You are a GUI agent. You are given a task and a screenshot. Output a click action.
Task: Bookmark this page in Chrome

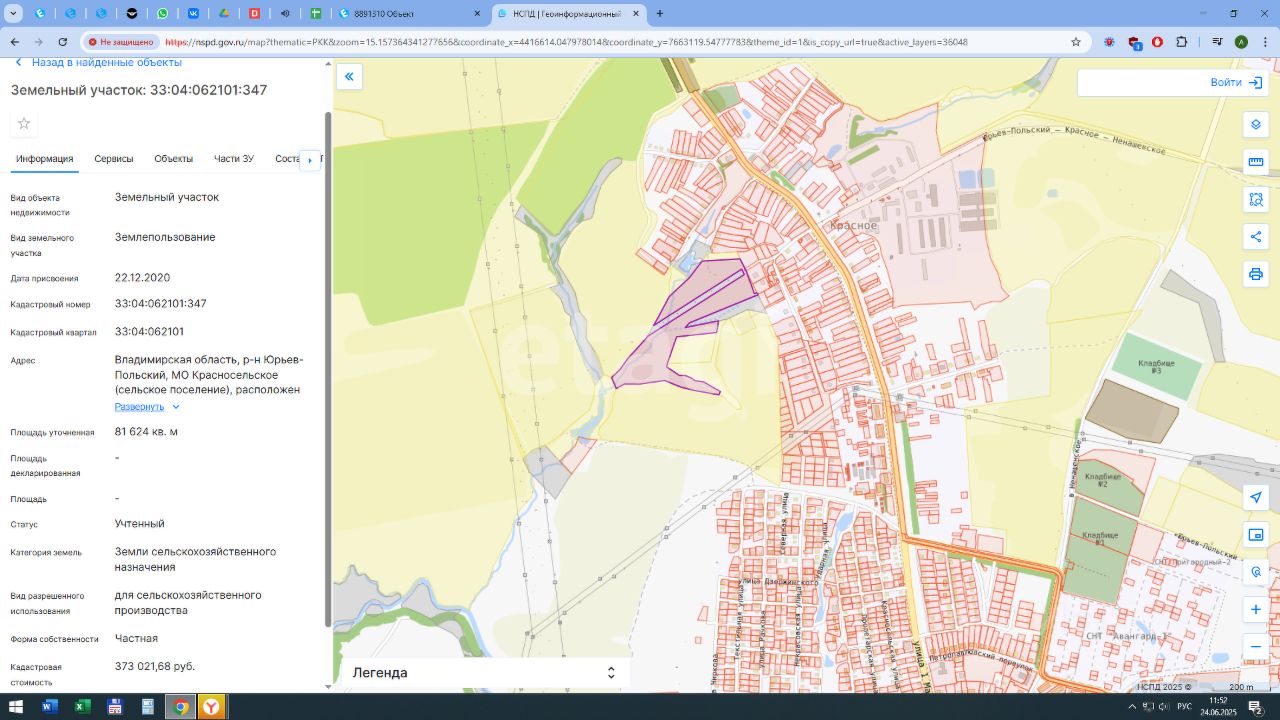[1076, 42]
